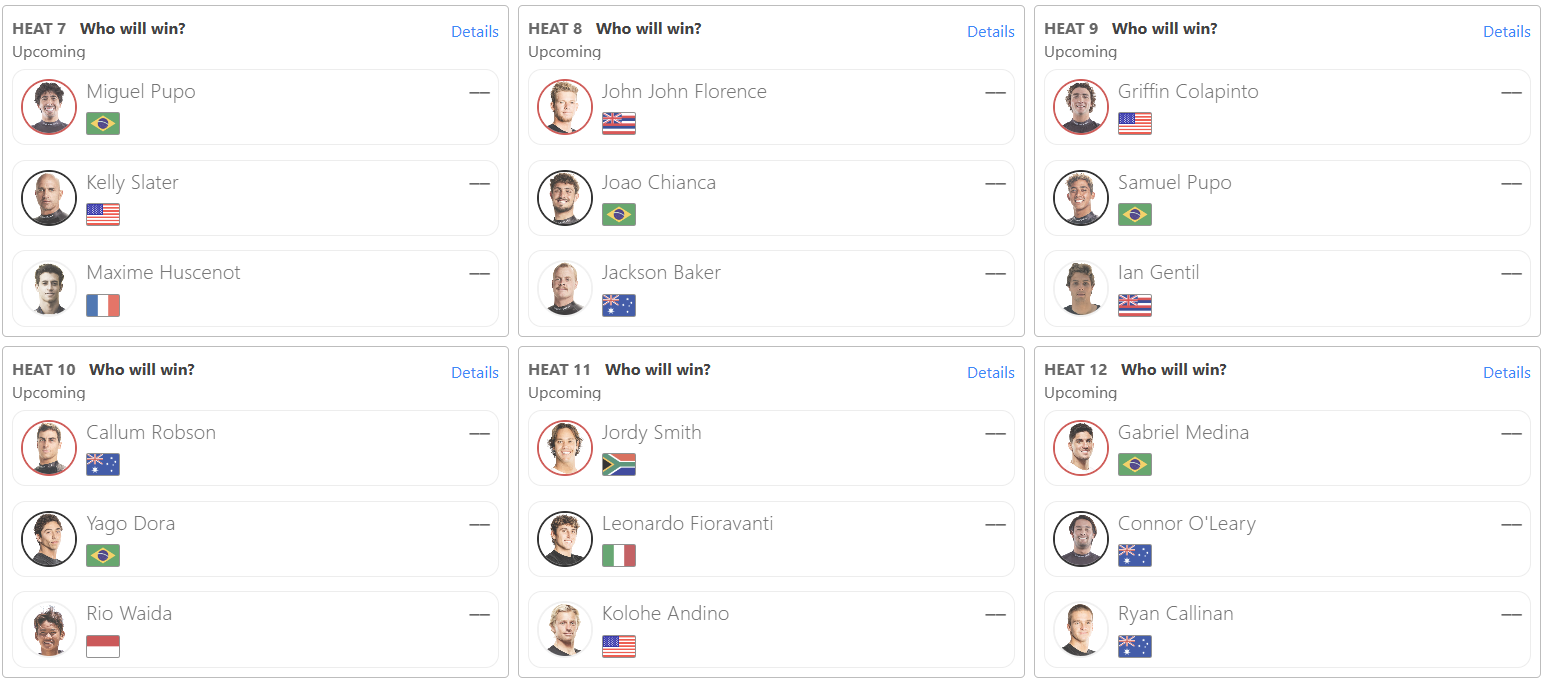
Task: Click the South Africa flag under Jordy Smith
Action: pos(619,464)
